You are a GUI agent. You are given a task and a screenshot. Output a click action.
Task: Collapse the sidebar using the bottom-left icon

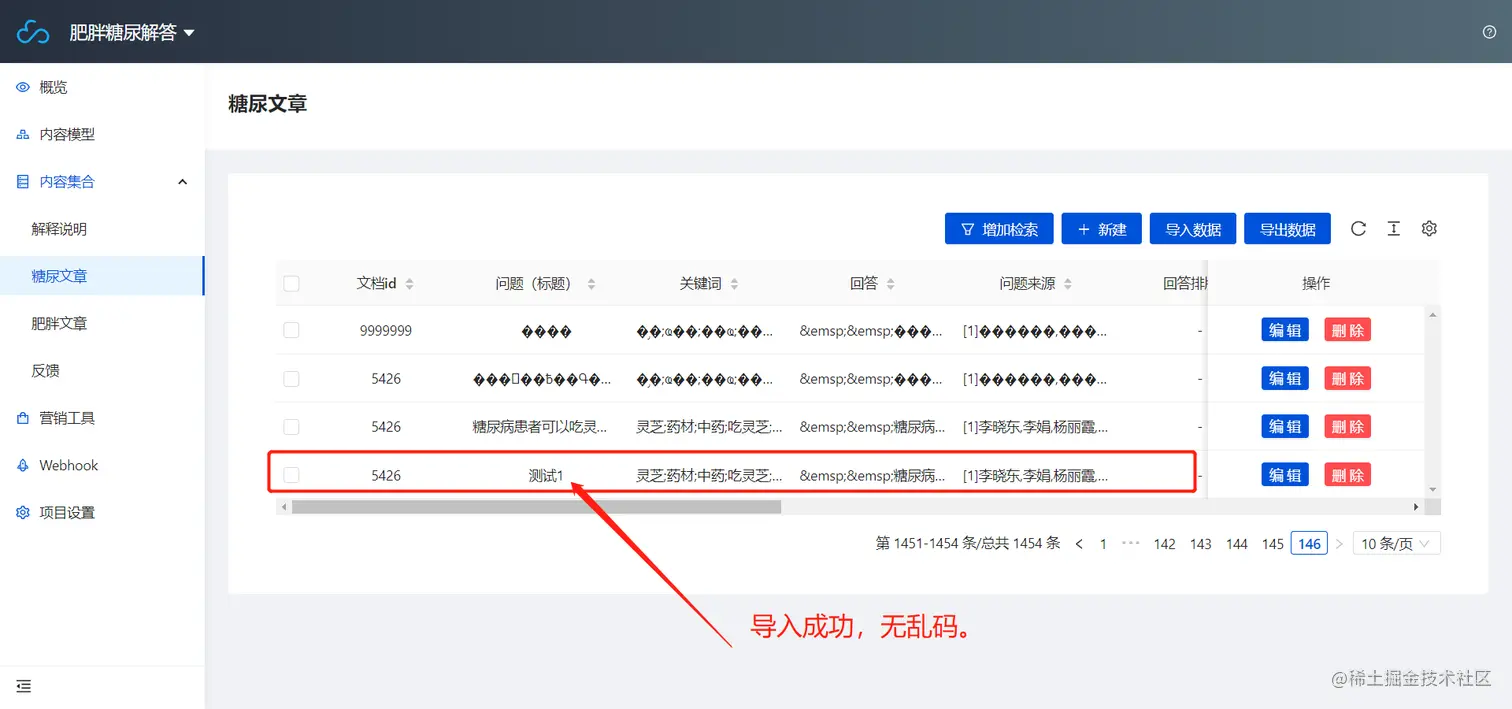pyautogui.click(x=23, y=686)
